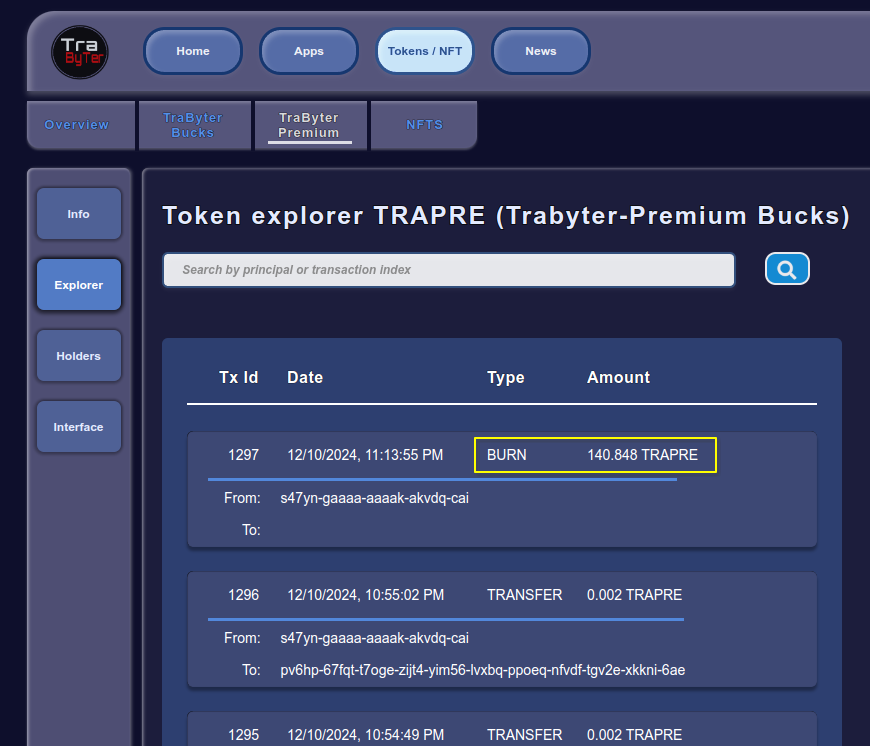Click transaction id 1295

[x=244, y=735]
